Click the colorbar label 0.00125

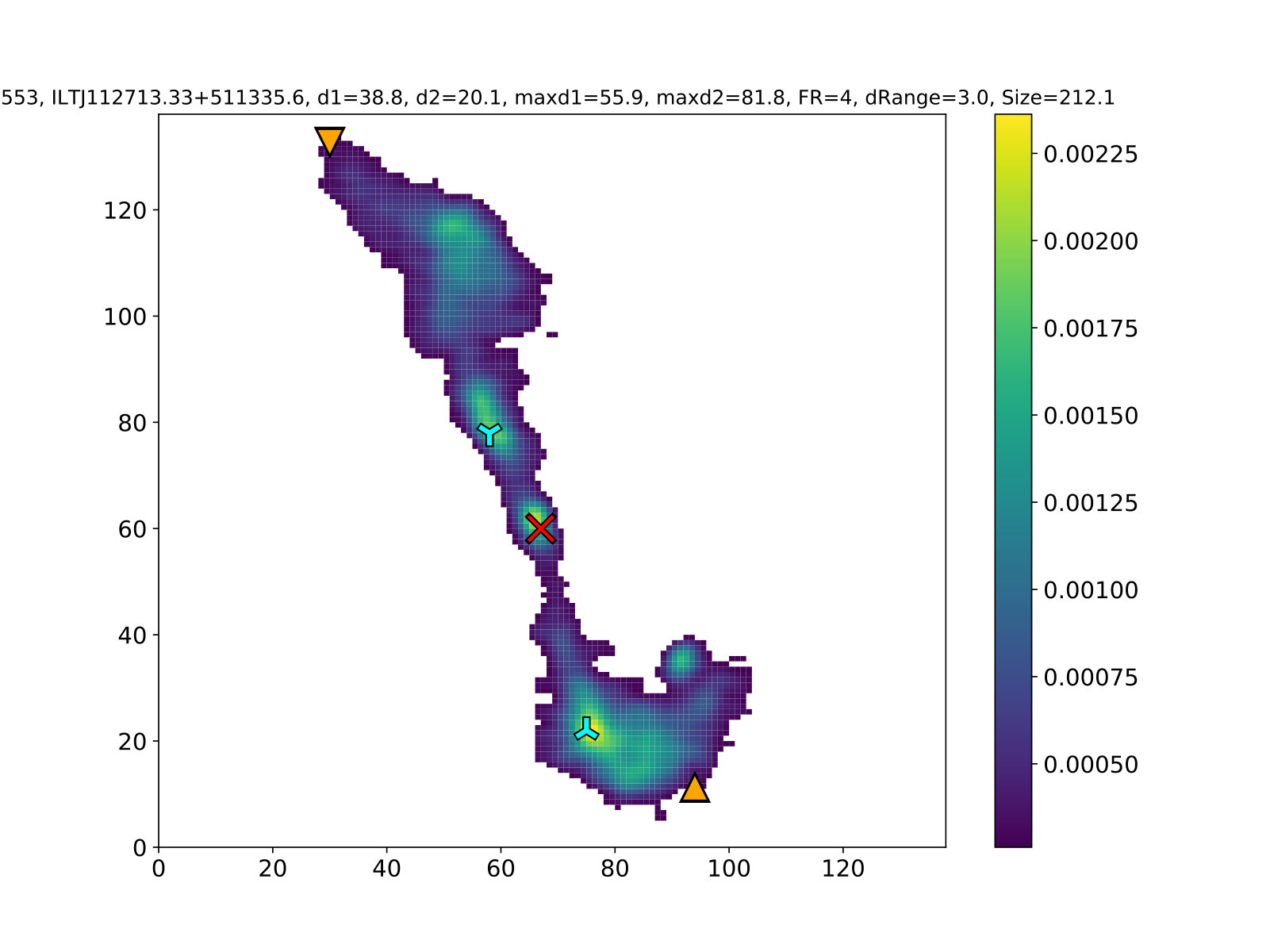(1091, 504)
